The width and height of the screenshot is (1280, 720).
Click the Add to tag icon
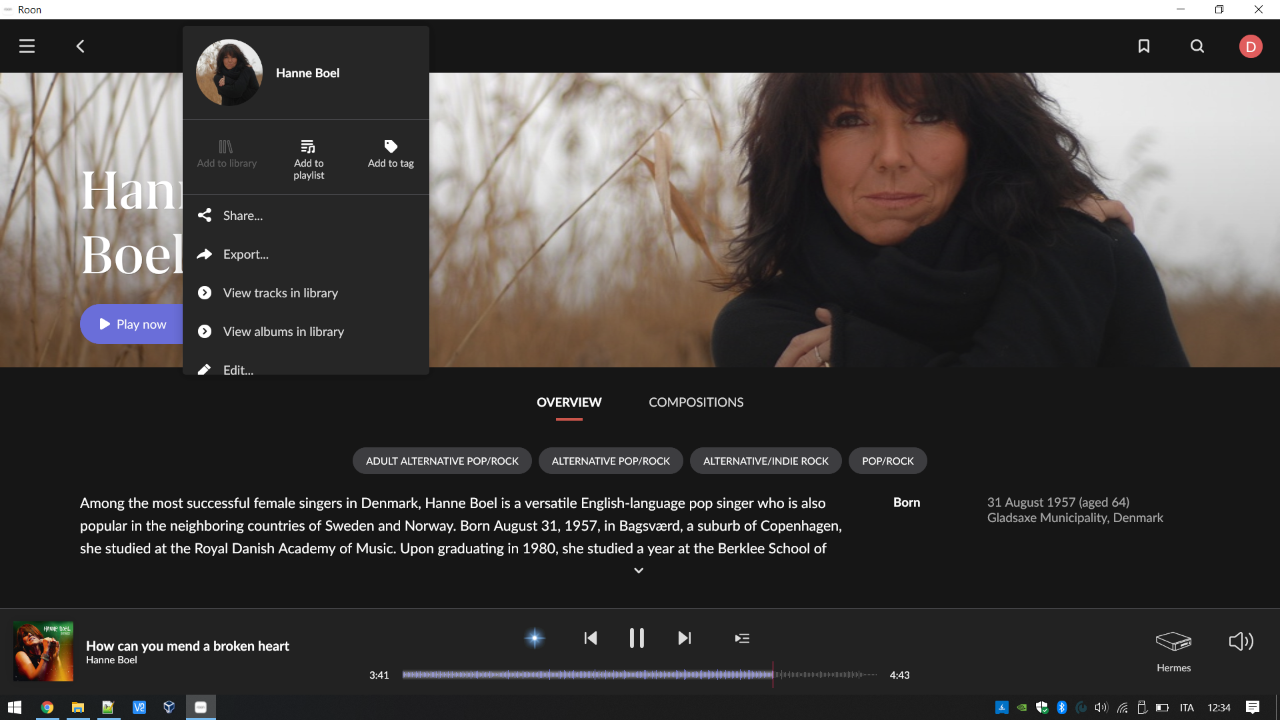(391, 147)
